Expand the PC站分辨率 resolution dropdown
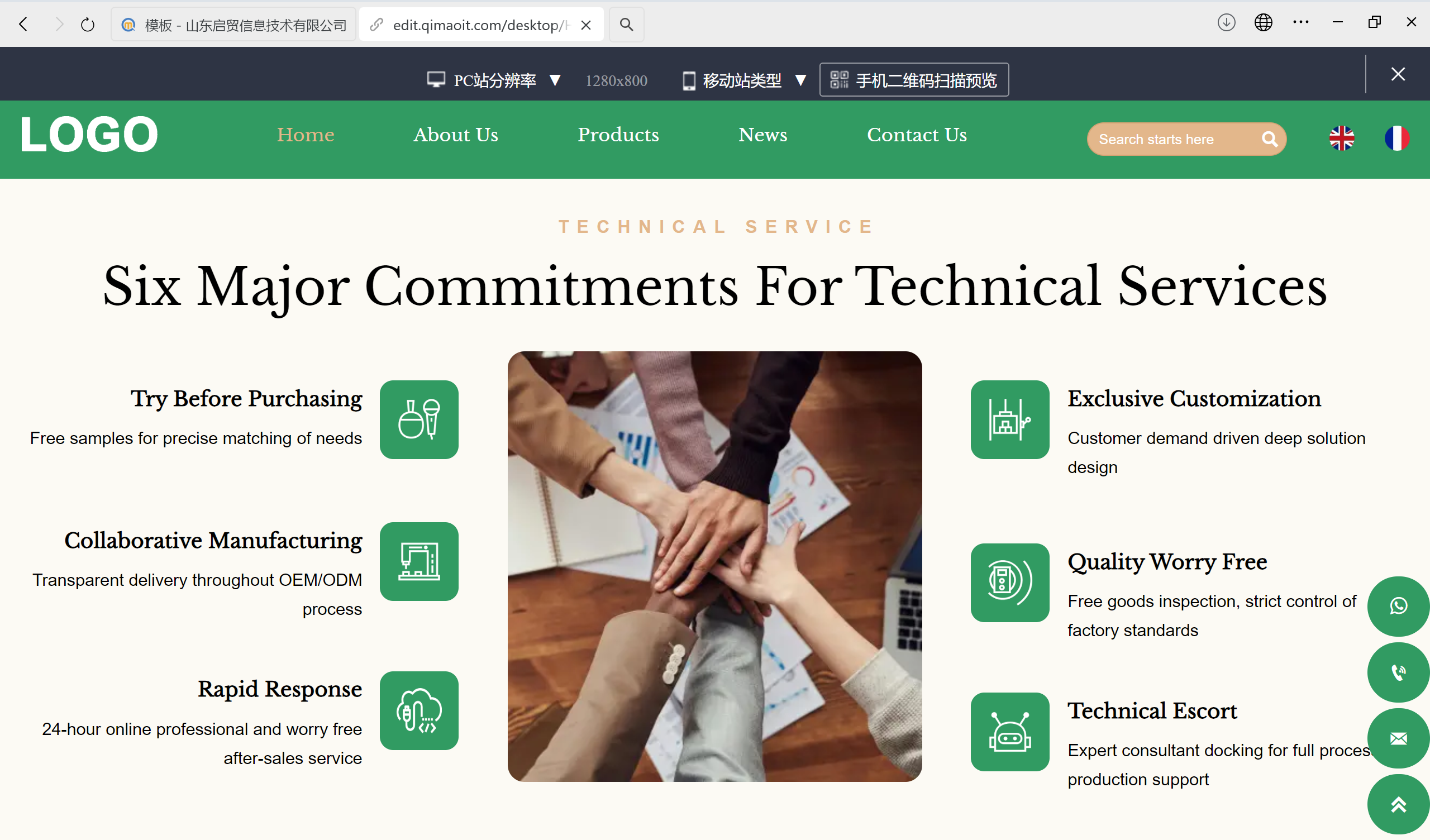The width and height of the screenshot is (1430, 840). tap(494, 80)
